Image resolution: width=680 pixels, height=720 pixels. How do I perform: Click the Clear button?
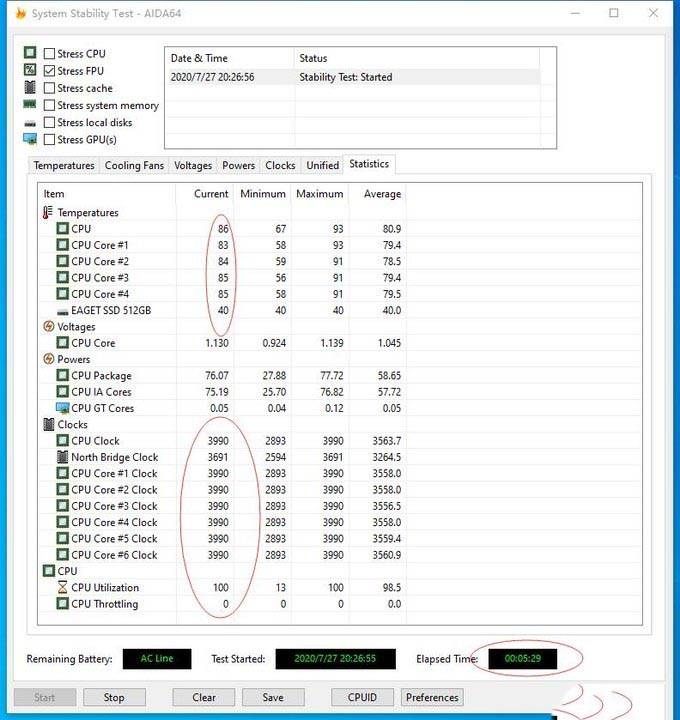204,697
